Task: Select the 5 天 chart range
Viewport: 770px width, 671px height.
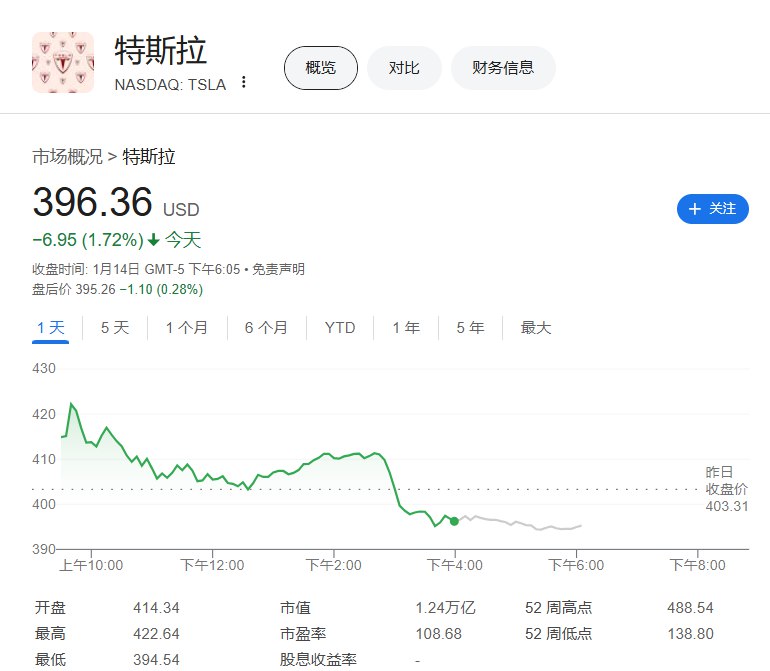Action: pyautogui.click(x=115, y=328)
